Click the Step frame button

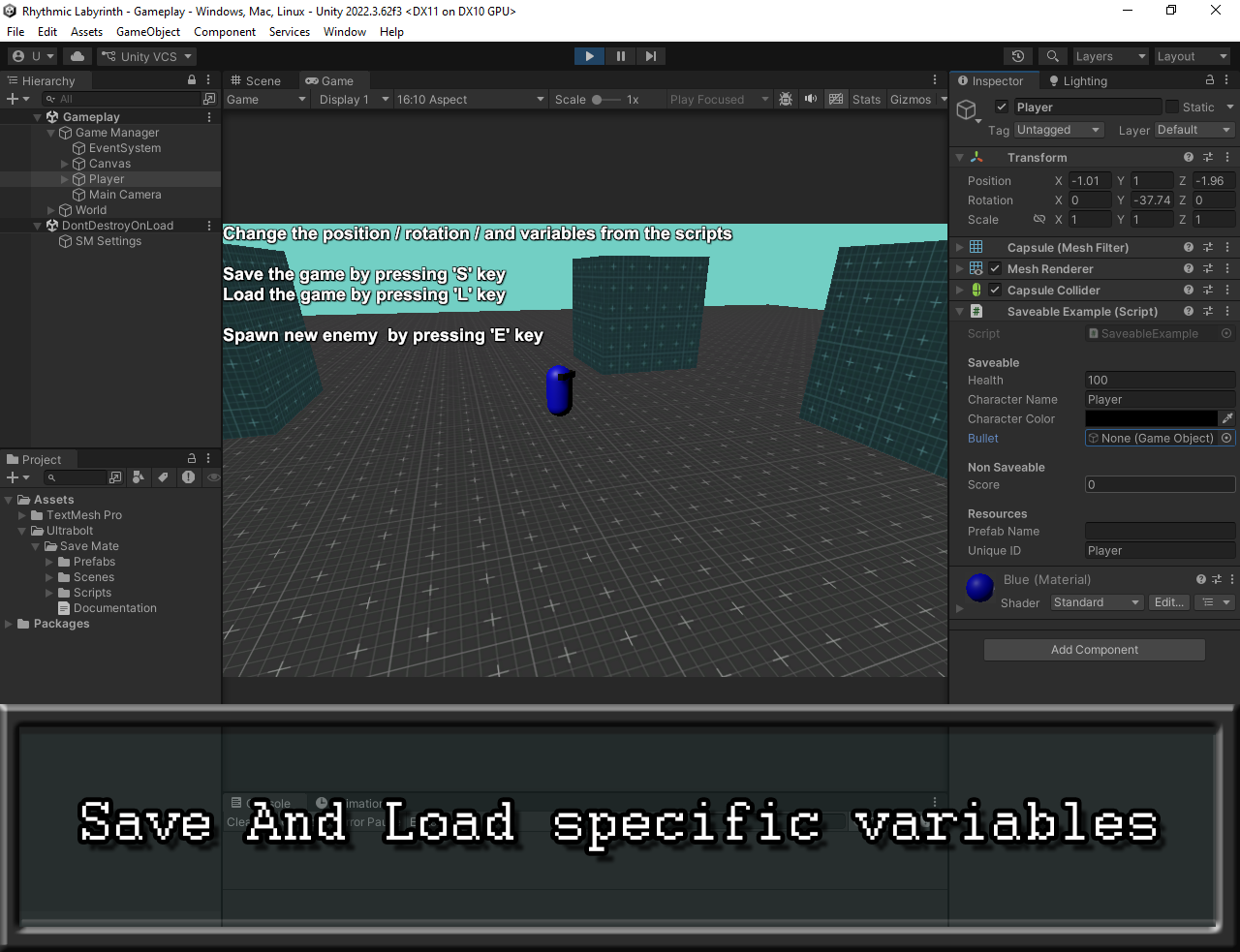click(651, 56)
